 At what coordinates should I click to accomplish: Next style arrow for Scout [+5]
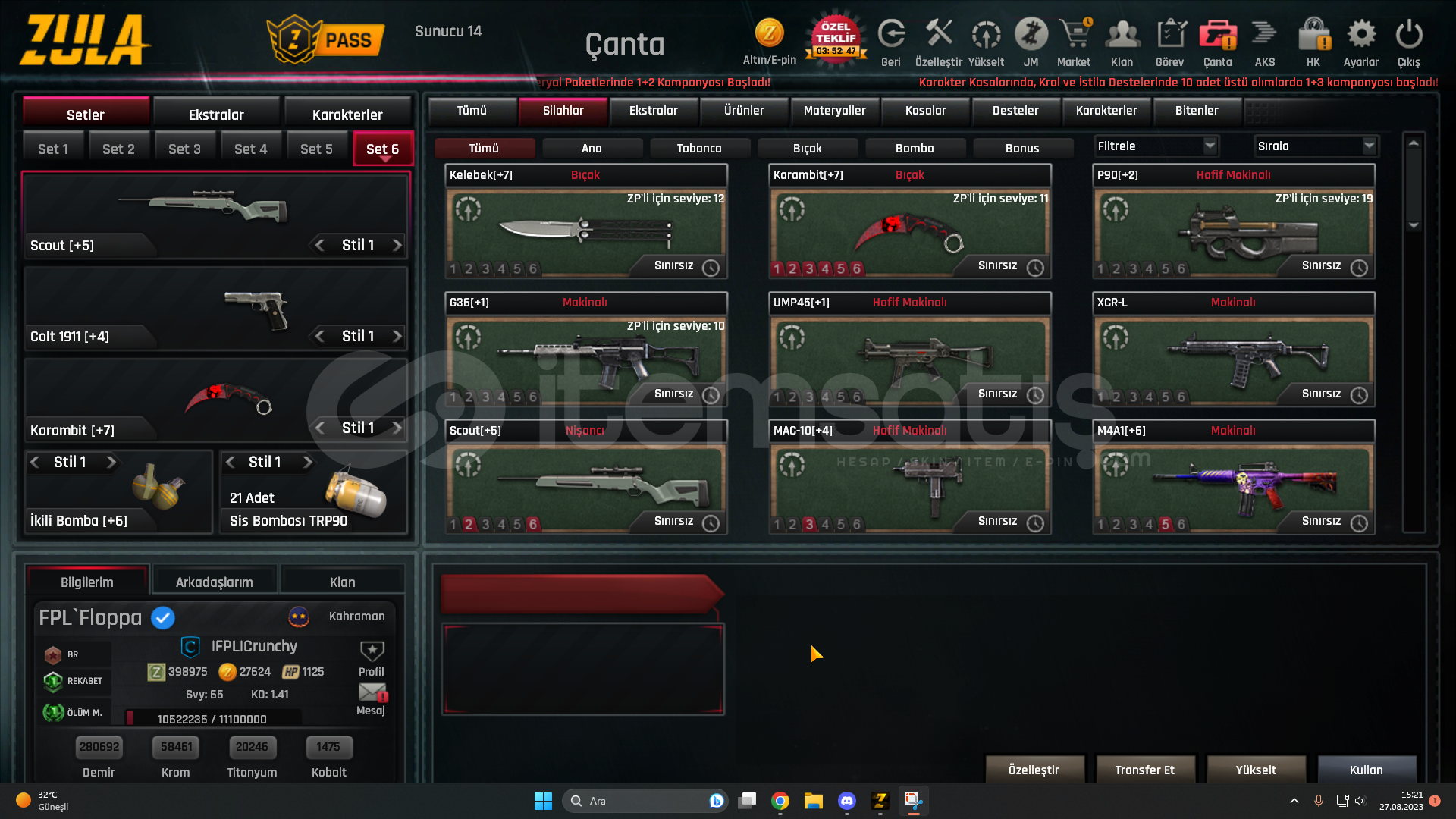tap(397, 245)
